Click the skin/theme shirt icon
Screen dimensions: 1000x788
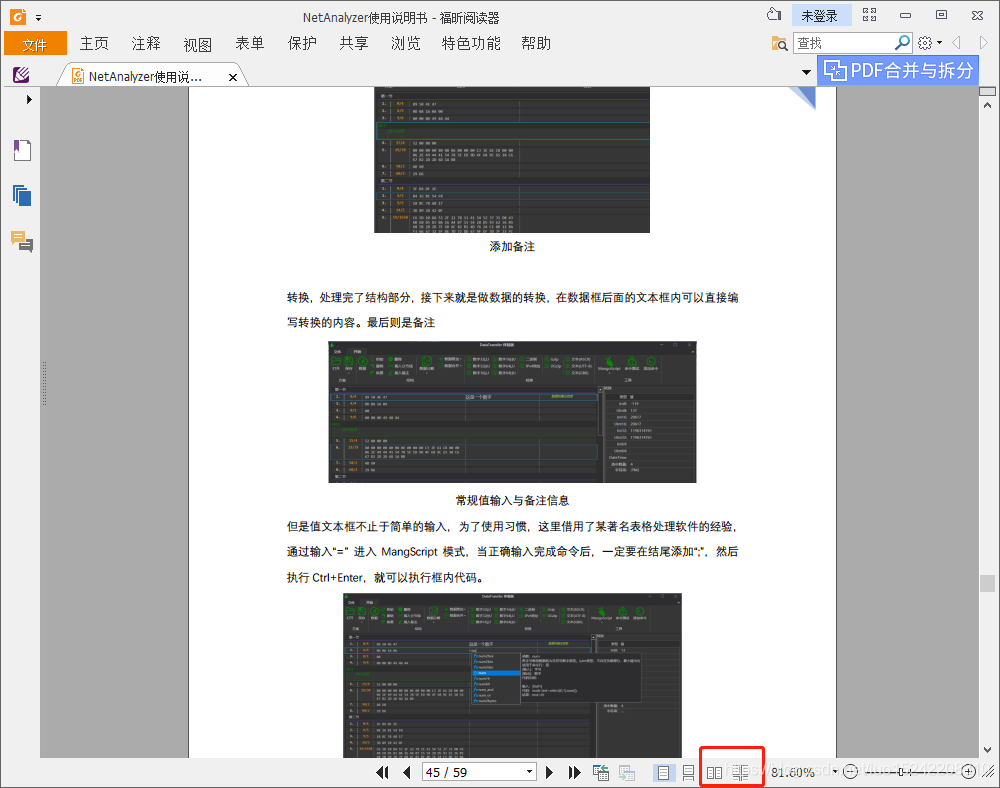(x=774, y=15)
